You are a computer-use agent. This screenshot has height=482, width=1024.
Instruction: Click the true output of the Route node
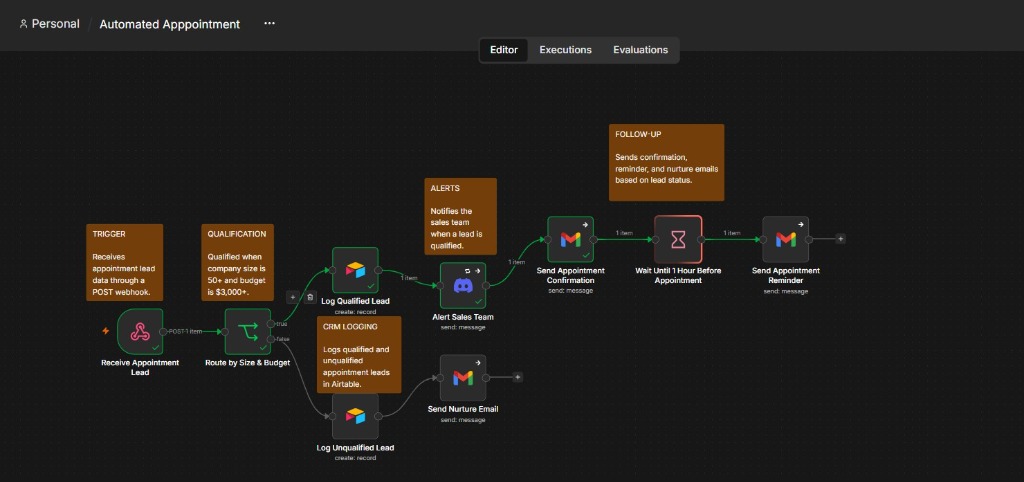270,324
